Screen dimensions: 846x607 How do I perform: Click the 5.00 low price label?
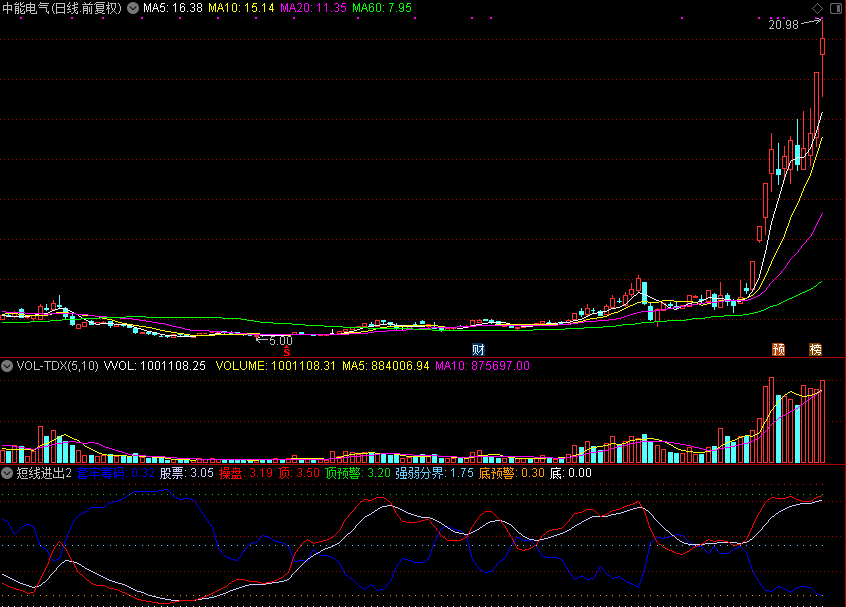click(x=281, y=341)
